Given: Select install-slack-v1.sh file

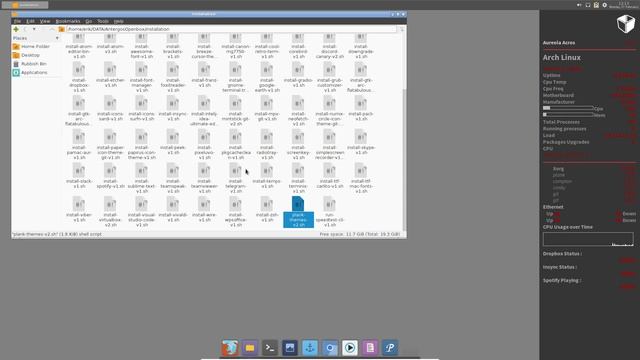Looking at the screenshot, I should pyautogui.click(x=79, y=176).
